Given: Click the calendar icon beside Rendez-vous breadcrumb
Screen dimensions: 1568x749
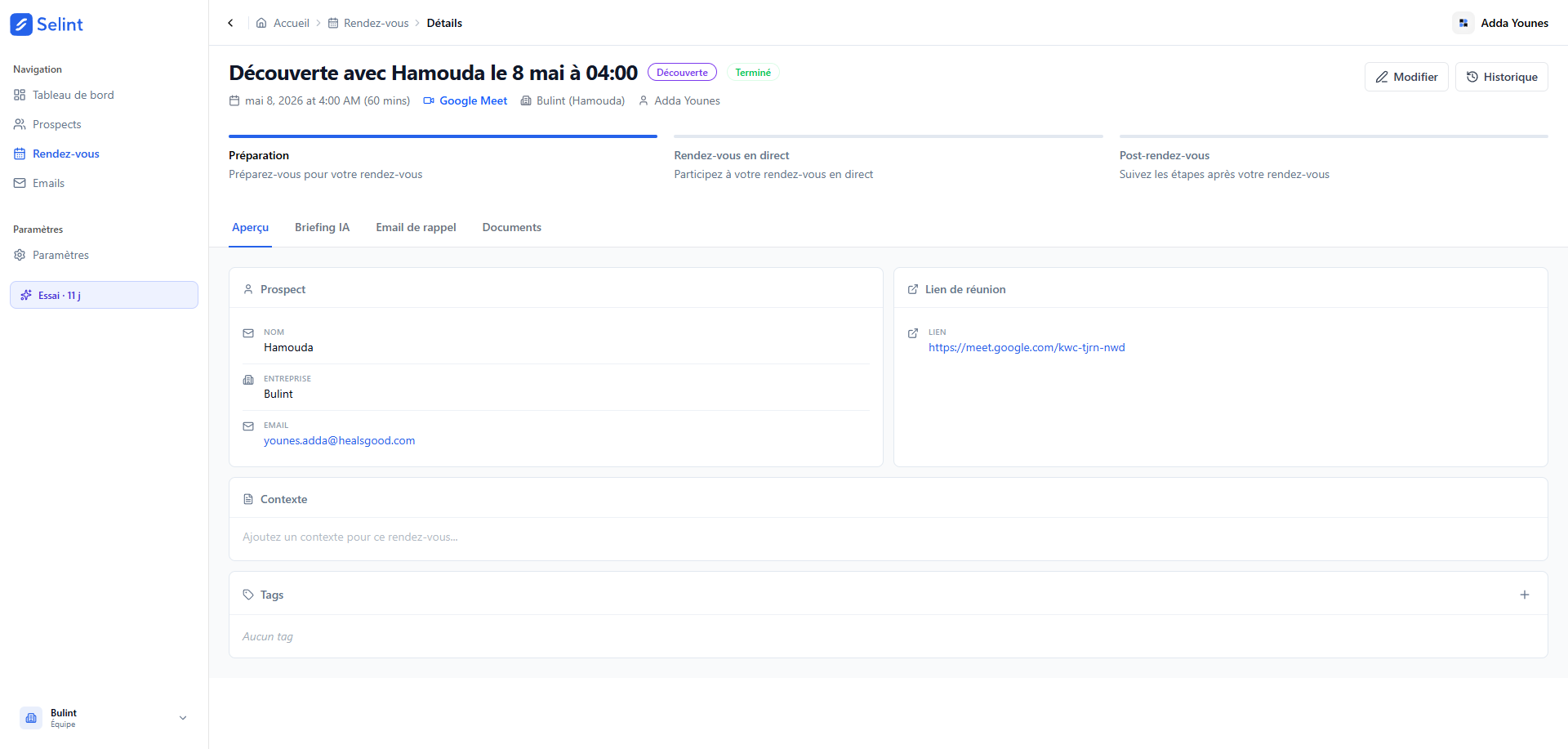Looking at the screenshot, I should click(333, 23).
